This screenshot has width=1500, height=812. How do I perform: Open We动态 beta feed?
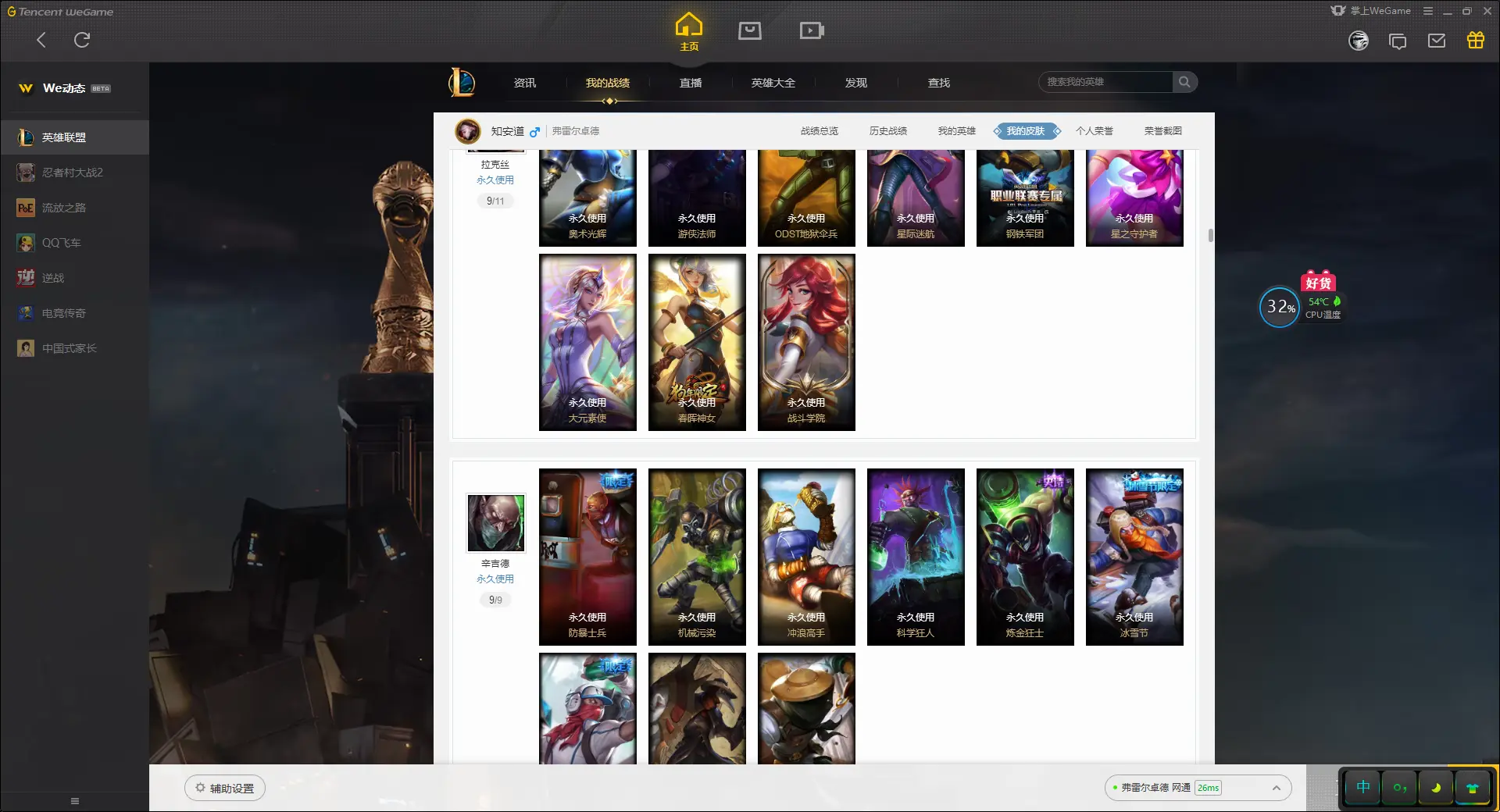coord(65,88)
